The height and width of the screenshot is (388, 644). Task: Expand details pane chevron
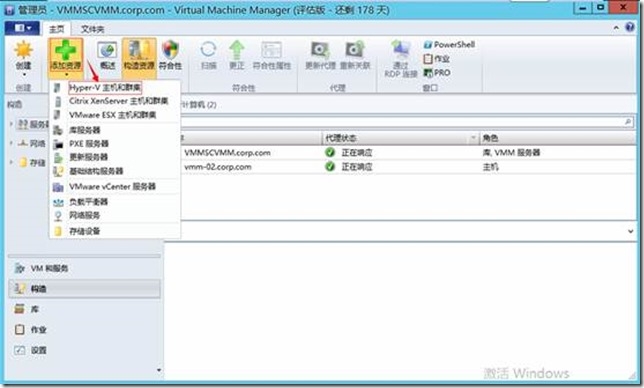630,231
